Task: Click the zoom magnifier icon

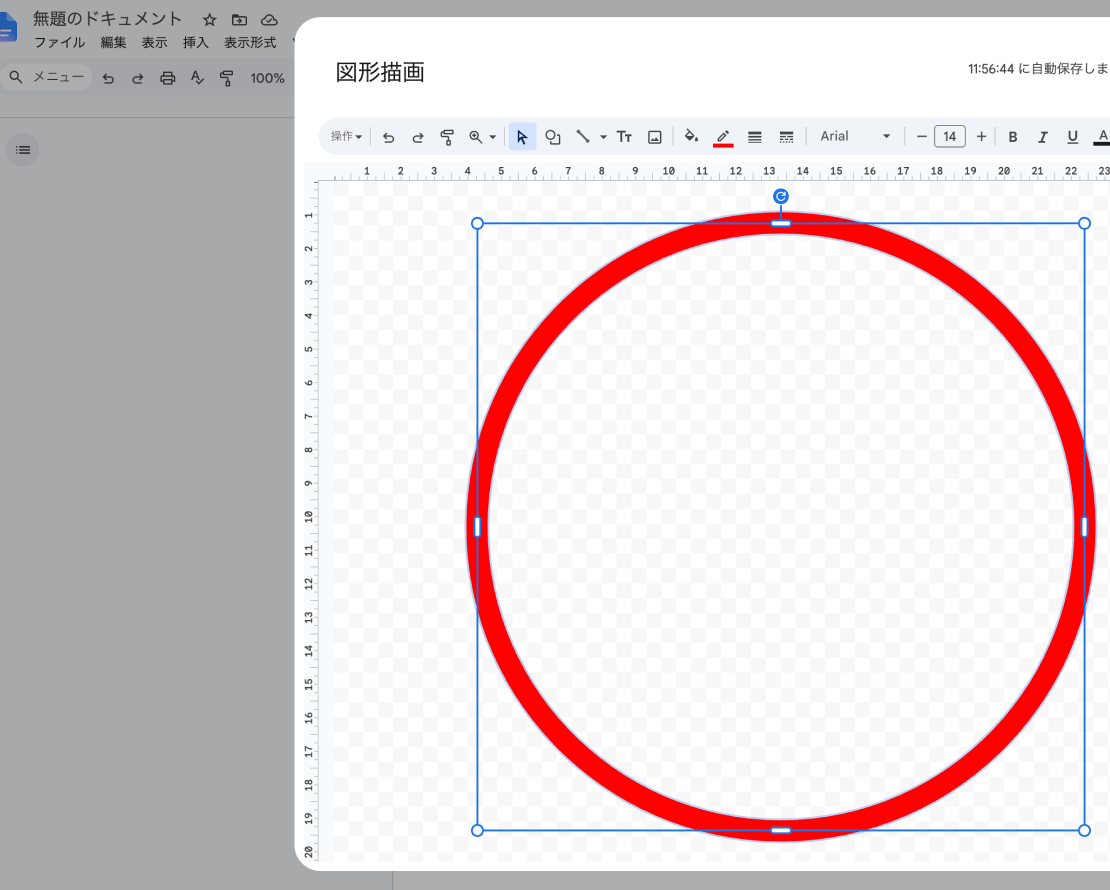Action: [476, 137]
